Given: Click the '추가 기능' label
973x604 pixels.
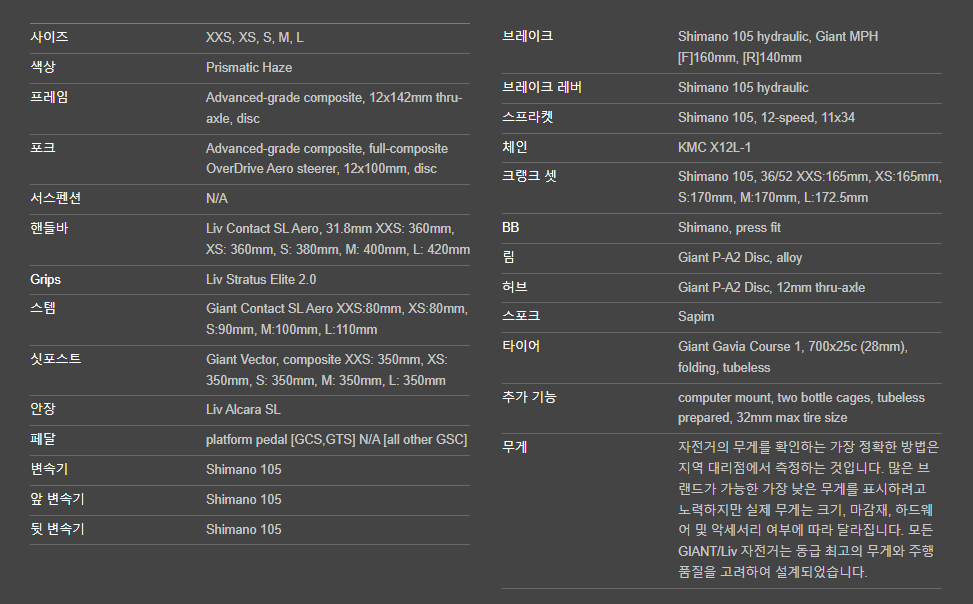Looking at the screenshot, I should click(x=529, y=397).
